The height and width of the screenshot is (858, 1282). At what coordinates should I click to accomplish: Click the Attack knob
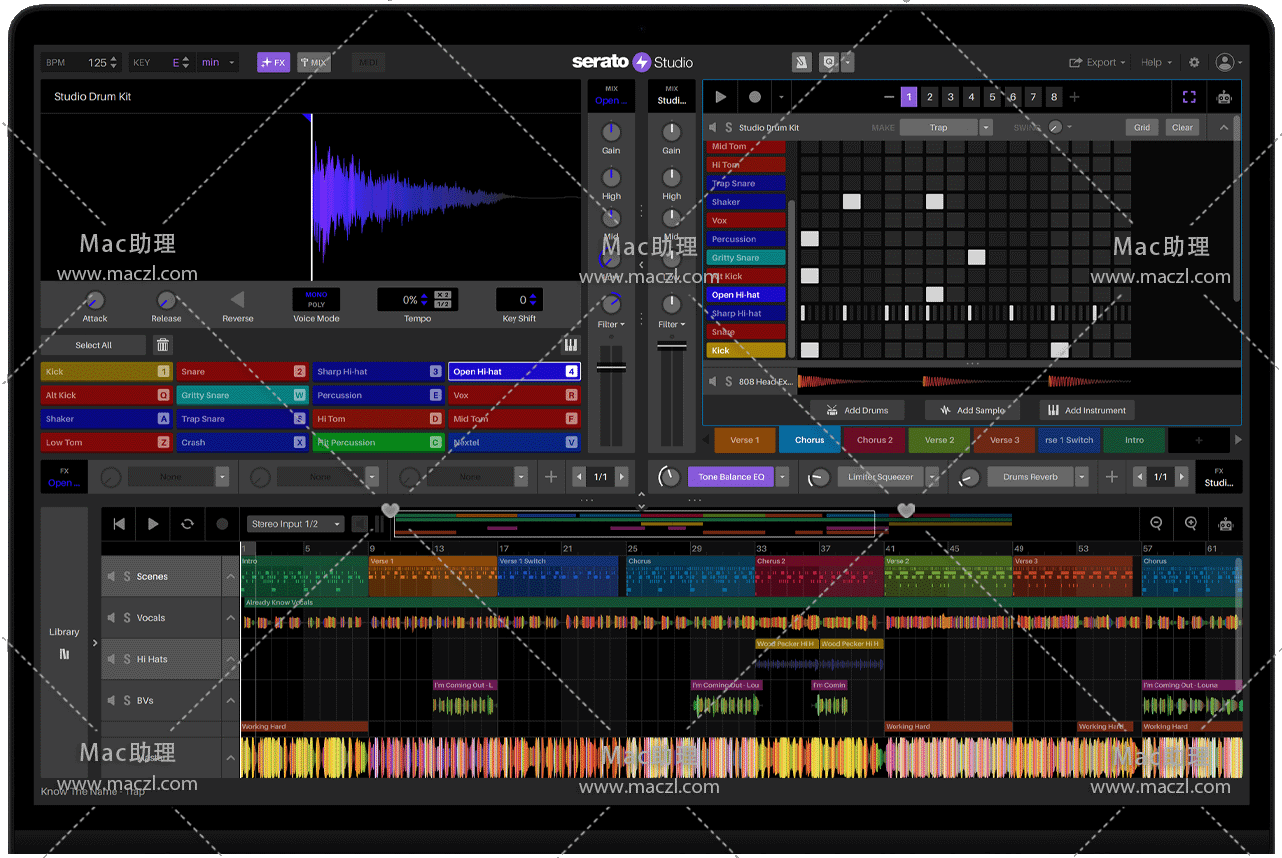click(x=95, y=300)
